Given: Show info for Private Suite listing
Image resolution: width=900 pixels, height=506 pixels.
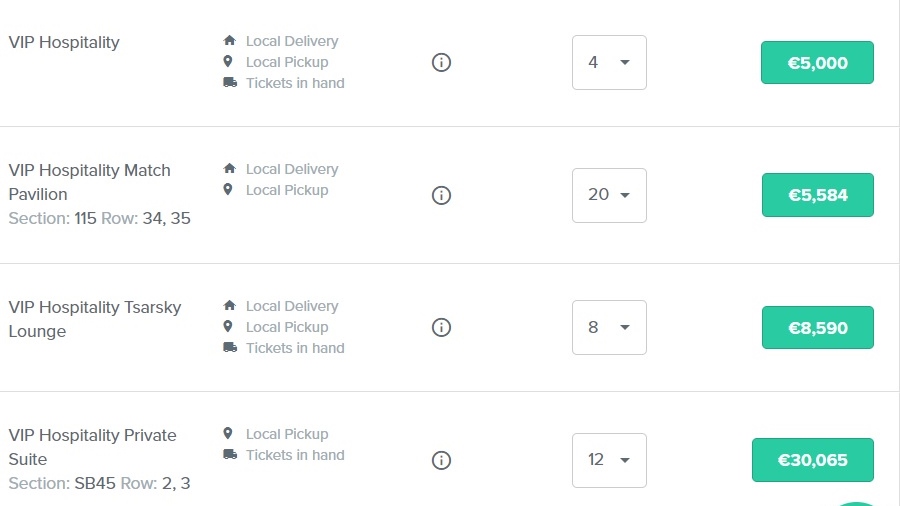Looking at the screenshot, I should point(441,460).
